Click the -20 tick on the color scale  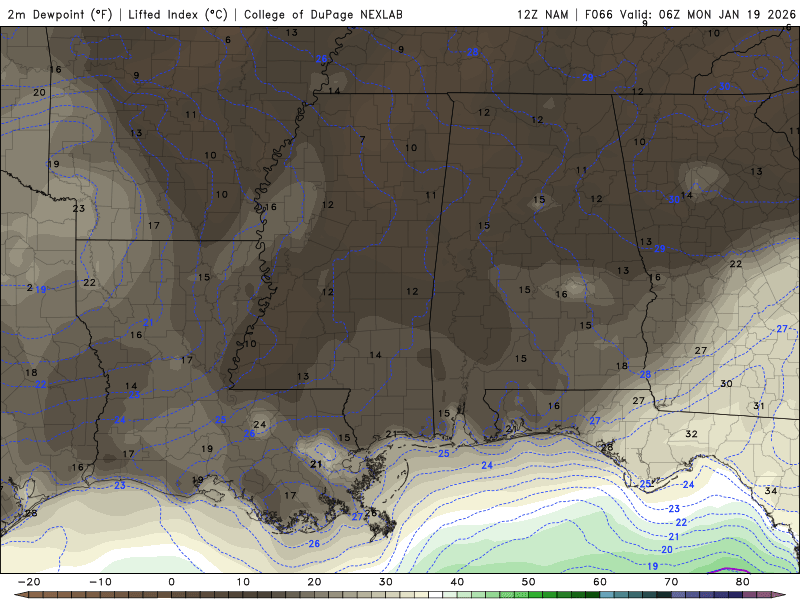click(29, 582)
